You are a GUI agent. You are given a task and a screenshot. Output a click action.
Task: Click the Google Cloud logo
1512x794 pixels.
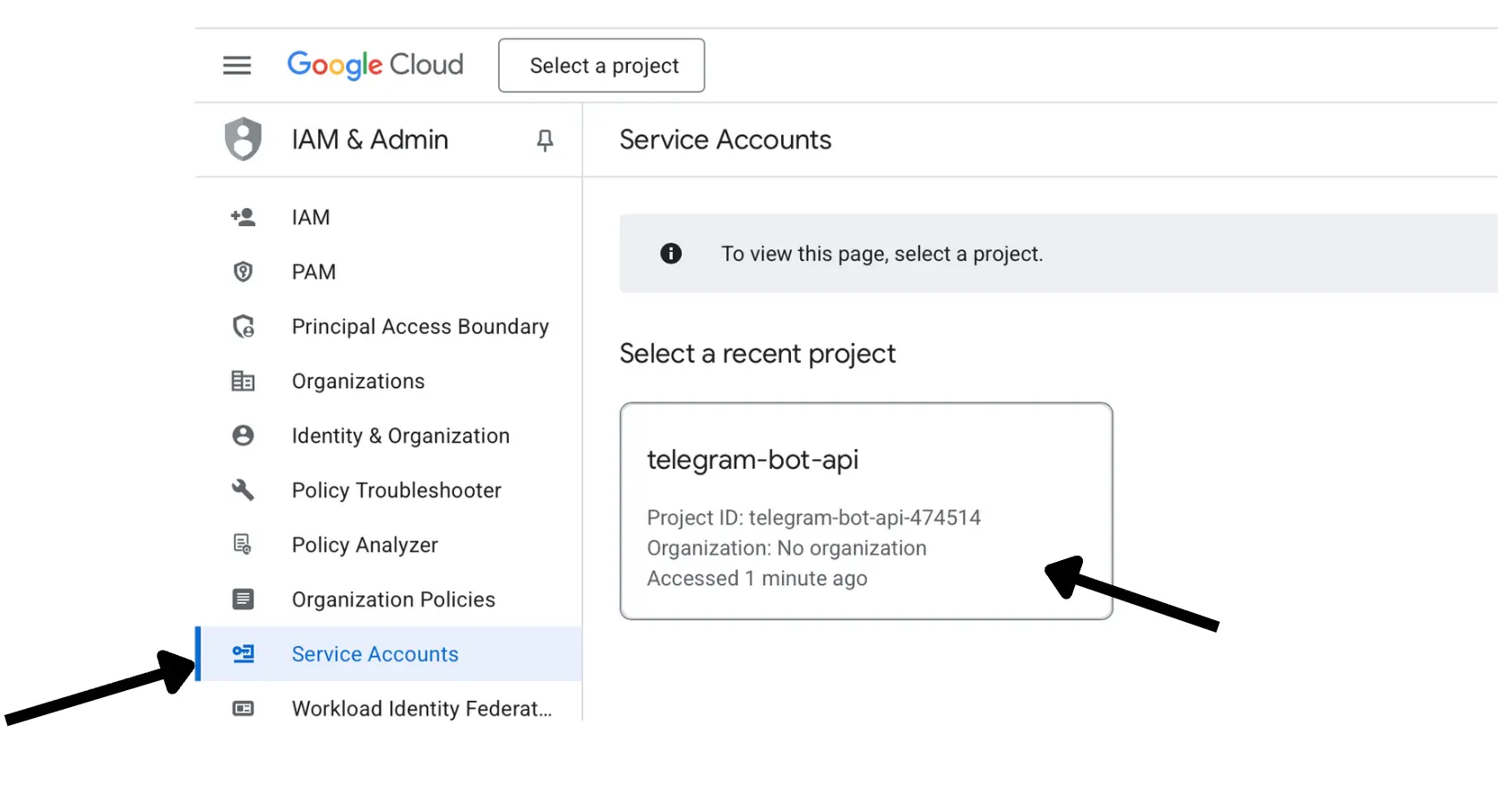(374, 65)
